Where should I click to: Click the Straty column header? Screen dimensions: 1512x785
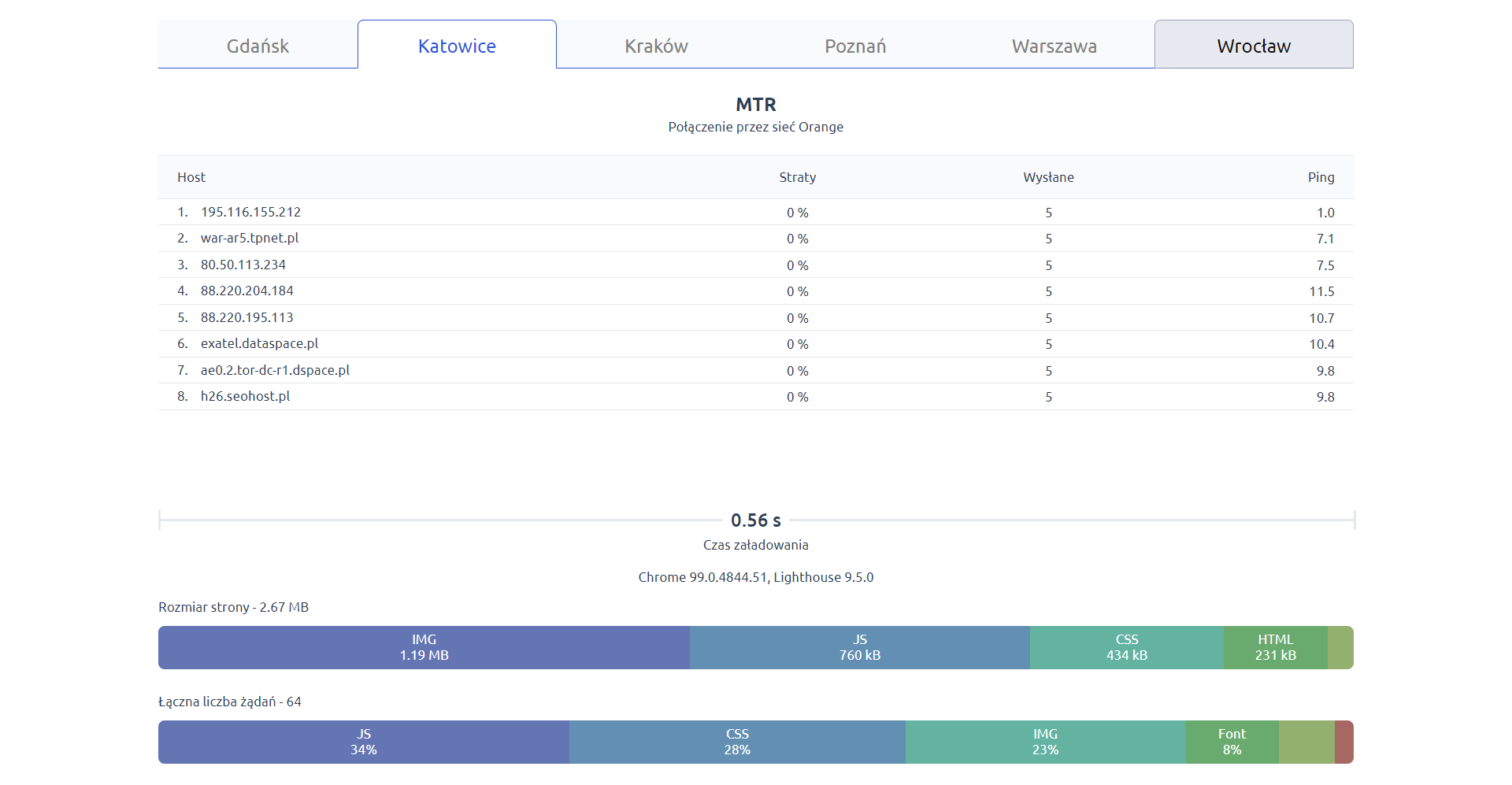pyautogui.click(x=797, y=177)
